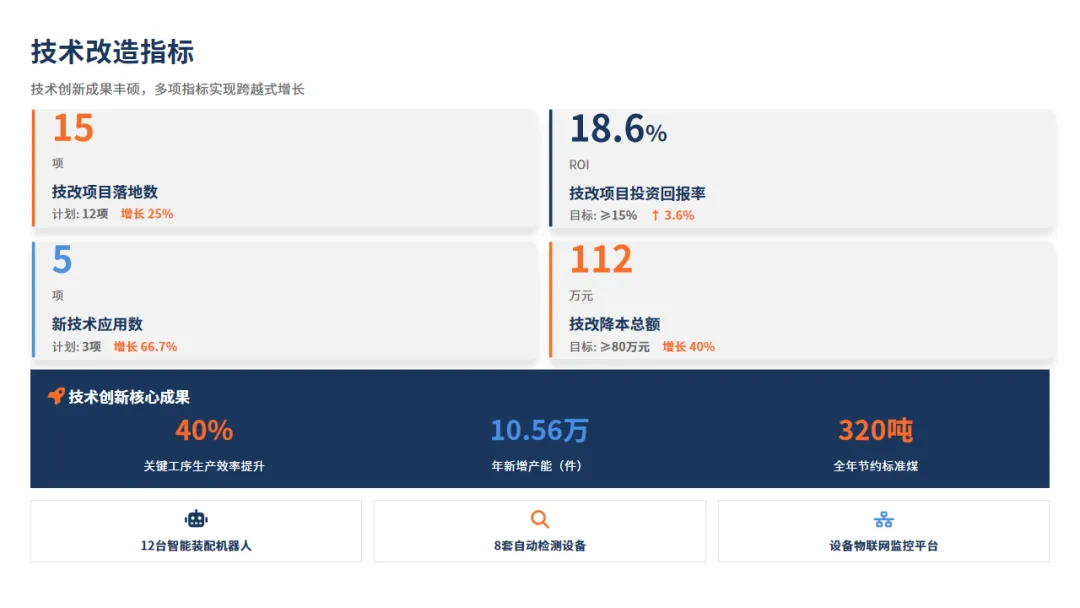Click the 增长 25% indicator

tap(147, 213)
